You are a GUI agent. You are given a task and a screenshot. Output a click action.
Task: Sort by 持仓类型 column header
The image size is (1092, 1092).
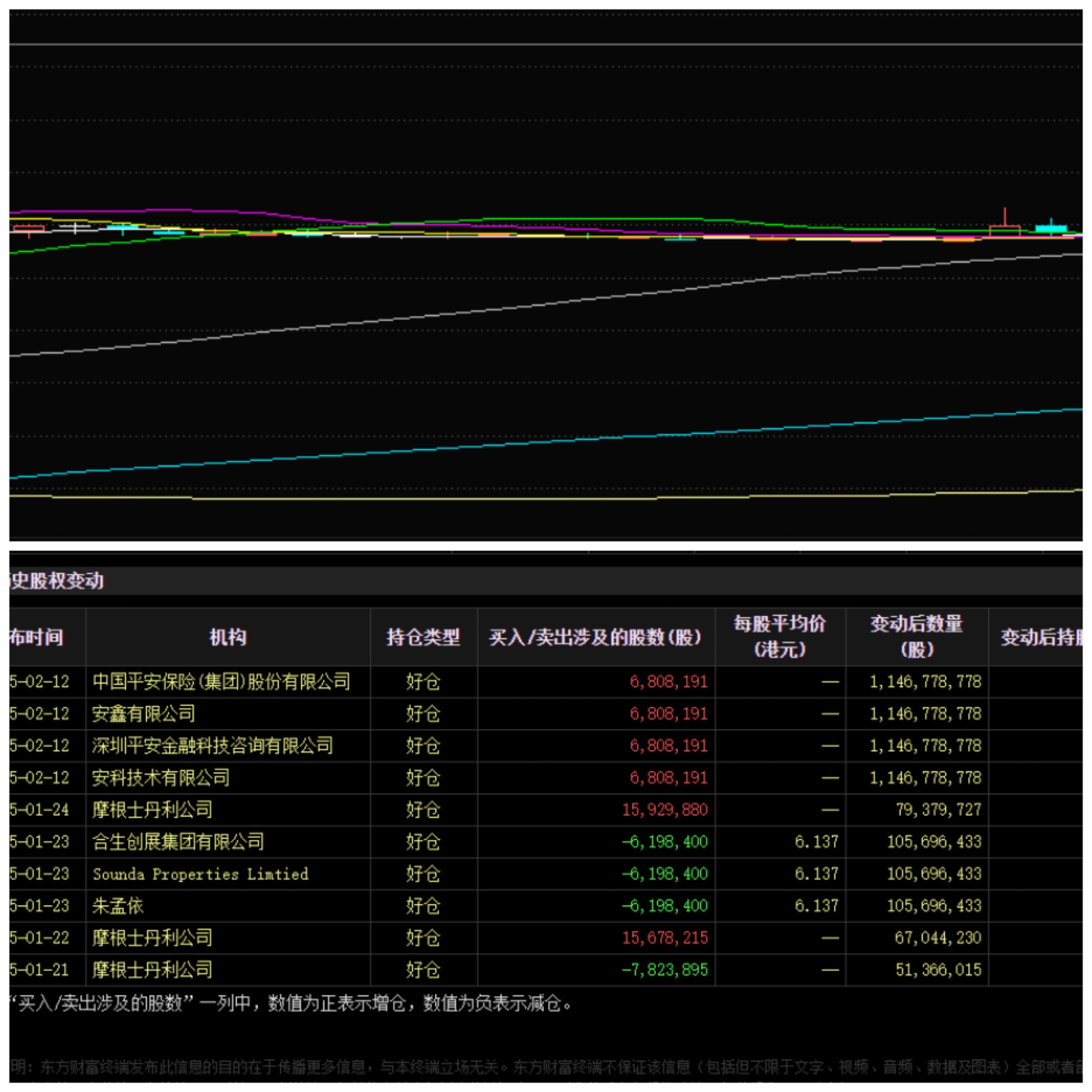423,637
